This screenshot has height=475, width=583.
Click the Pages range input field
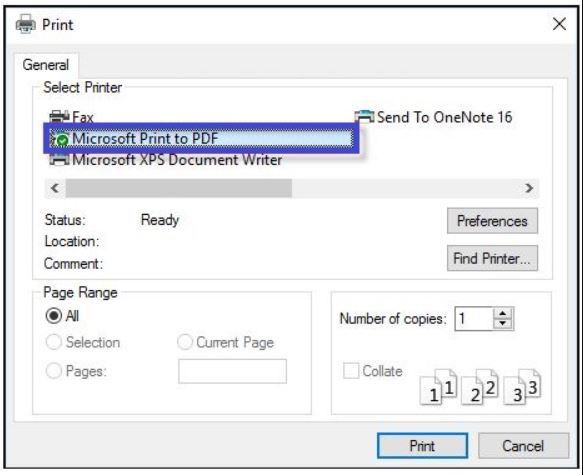232,371
